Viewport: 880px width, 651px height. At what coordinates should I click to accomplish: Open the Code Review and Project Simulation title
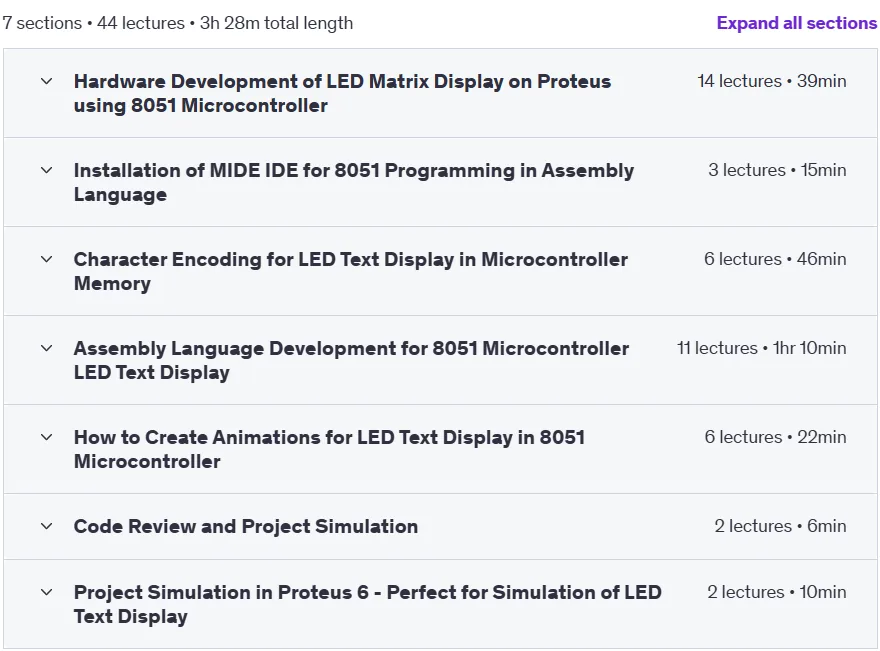246,526
